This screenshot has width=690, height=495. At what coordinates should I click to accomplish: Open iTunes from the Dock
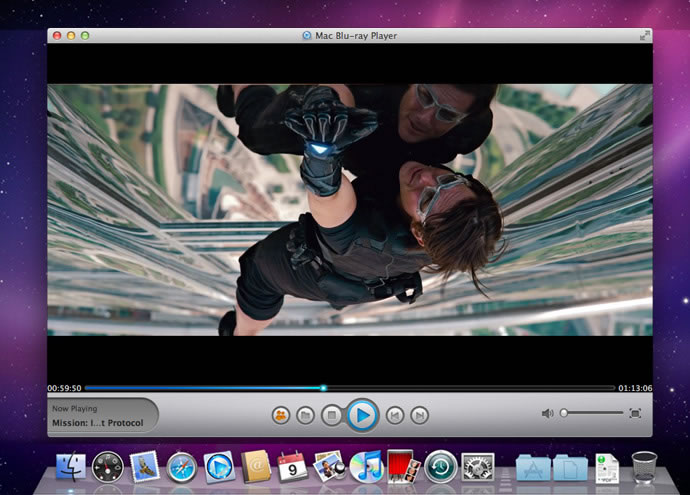[366, 466]
